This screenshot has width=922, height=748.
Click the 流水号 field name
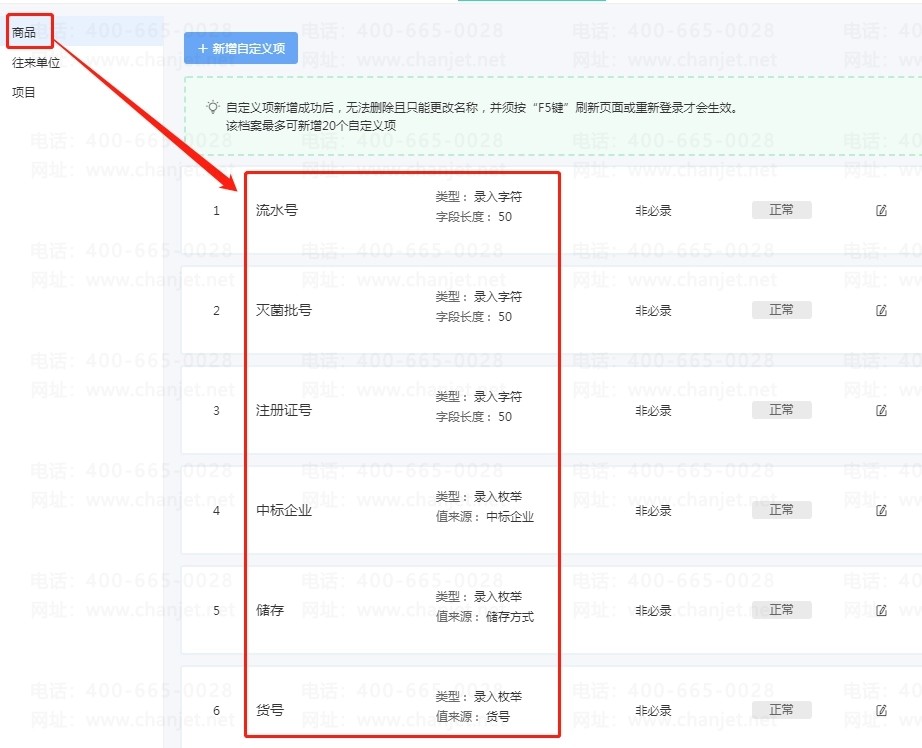277,210
